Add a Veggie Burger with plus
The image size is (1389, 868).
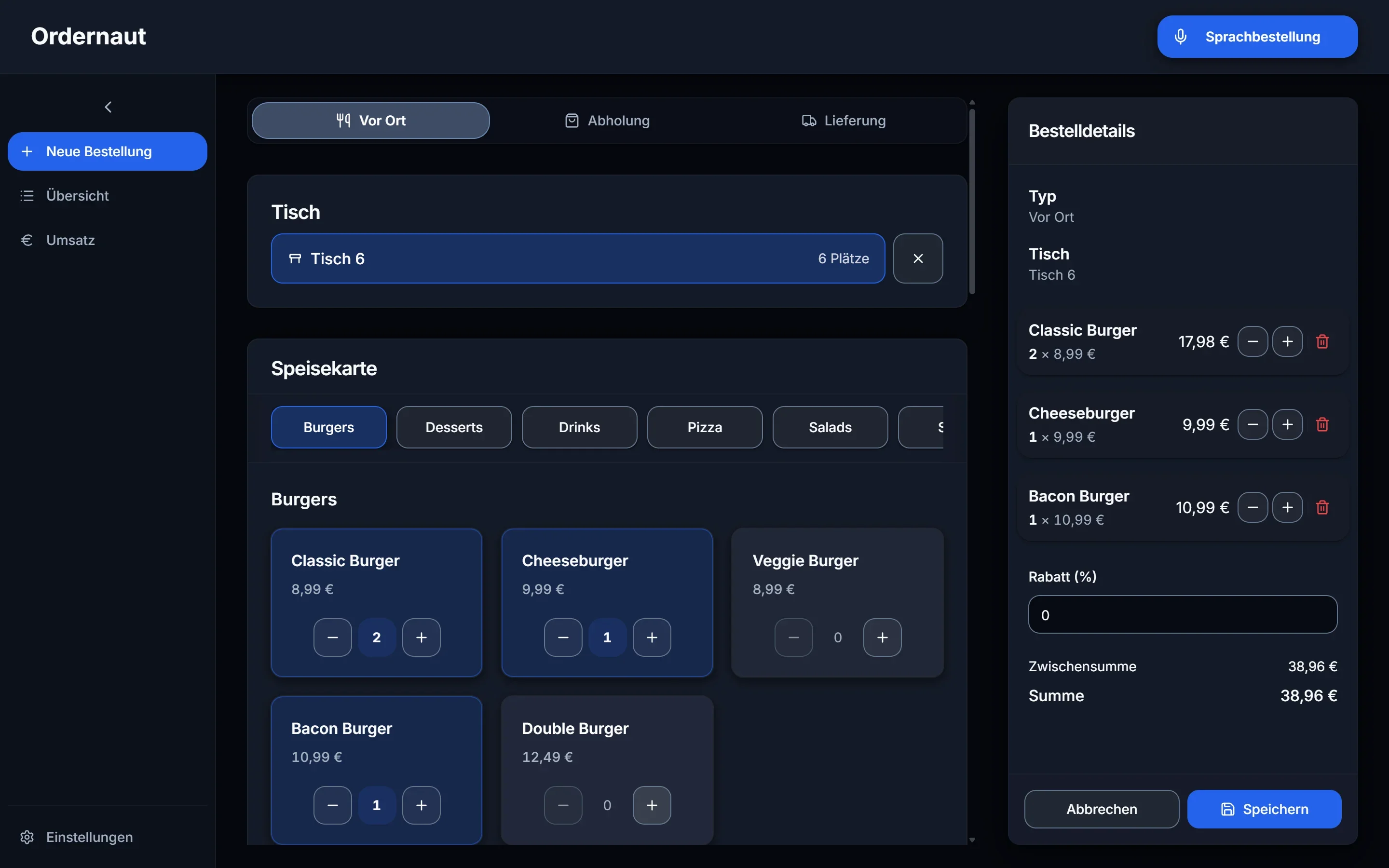(x=883, y=637)
